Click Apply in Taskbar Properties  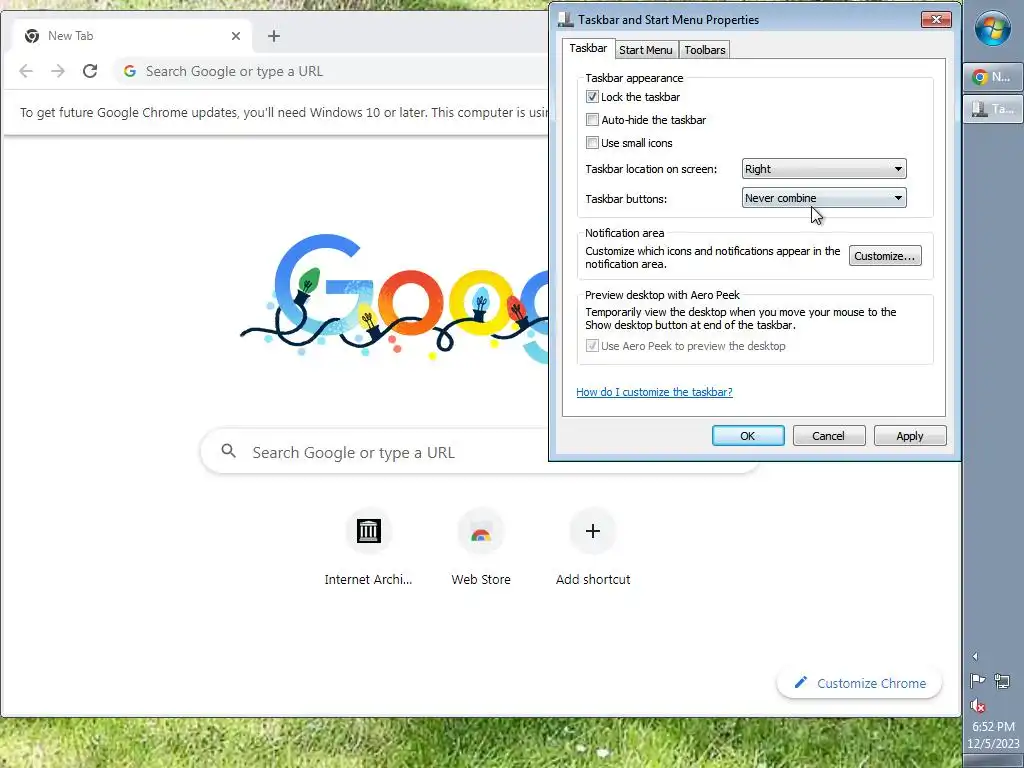[x=910, y=436]
